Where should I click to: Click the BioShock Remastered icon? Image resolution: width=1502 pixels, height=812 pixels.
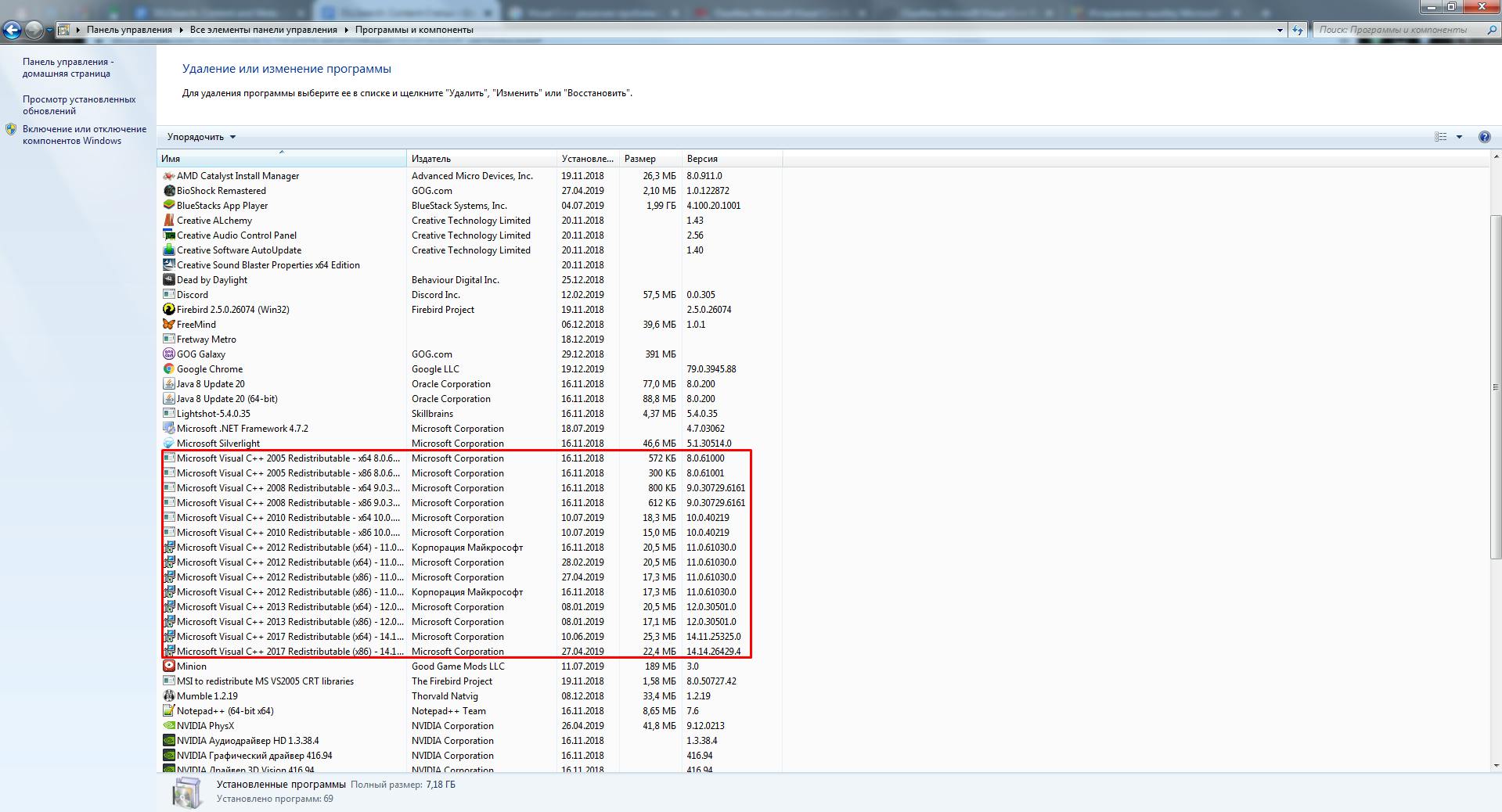tap(169, 191)
